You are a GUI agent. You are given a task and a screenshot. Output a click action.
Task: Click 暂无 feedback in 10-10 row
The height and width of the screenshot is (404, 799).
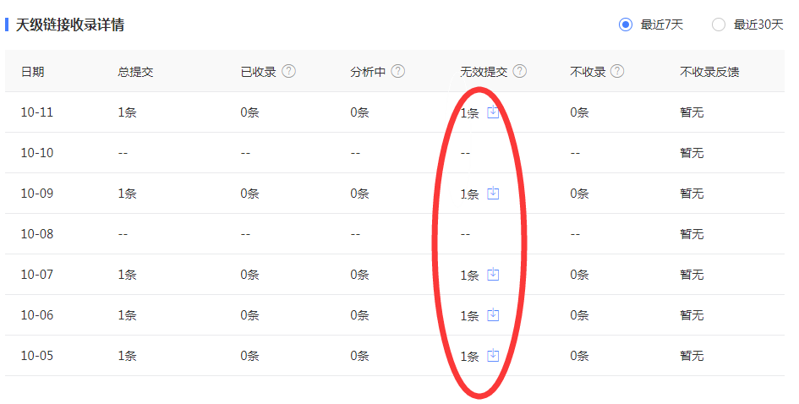pyautogui.click(x=691, y=153)
